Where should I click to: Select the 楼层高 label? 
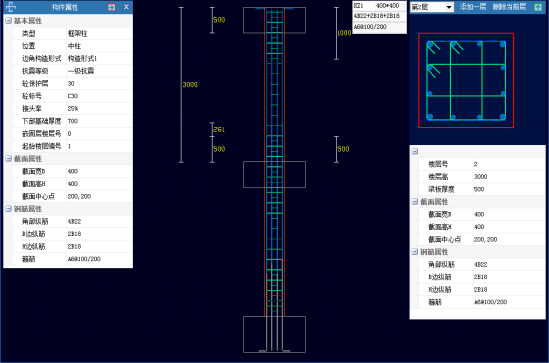click(438, 177)
